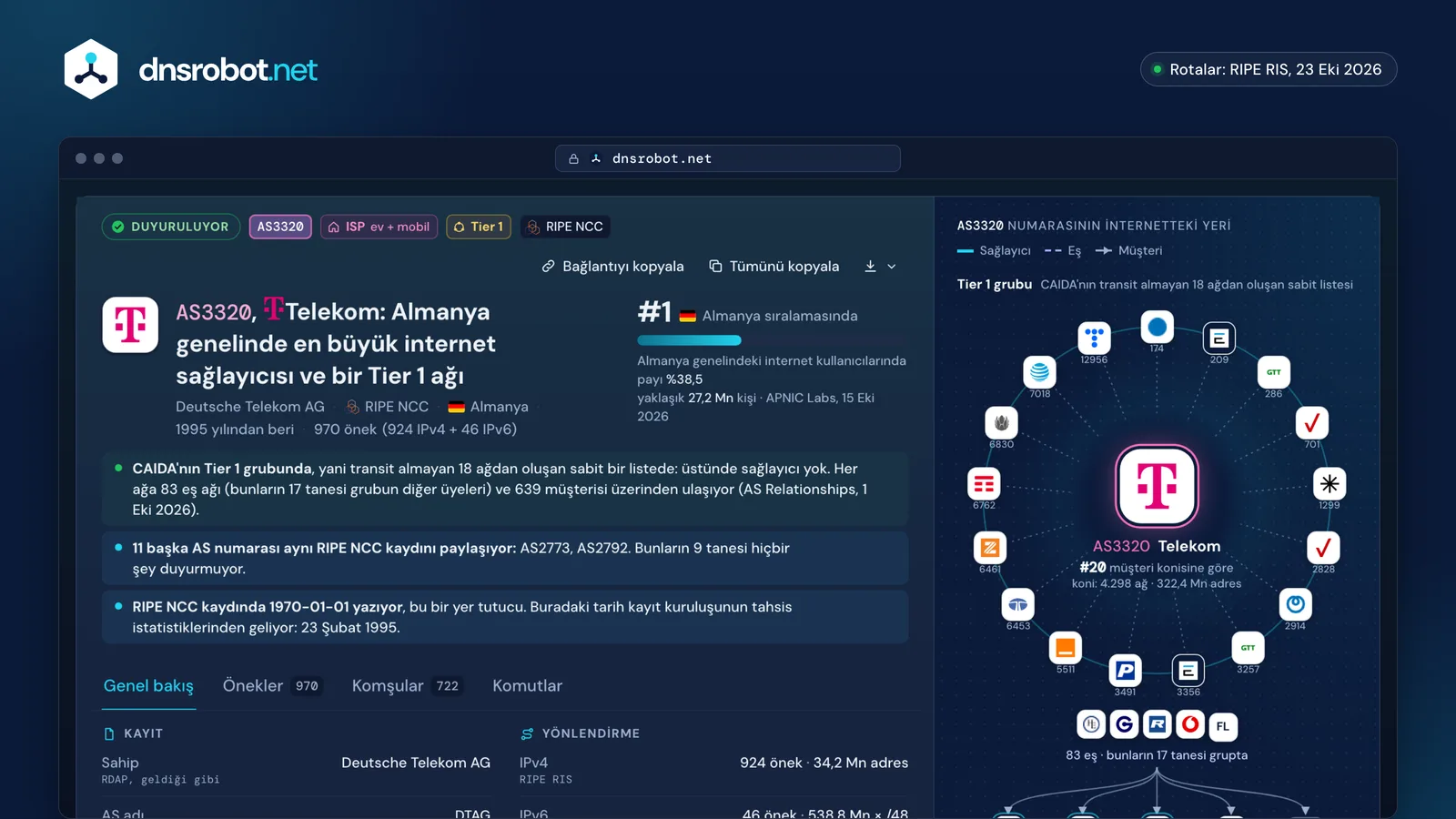Open the blue P node labeled 3491
1456x819 pixels.
[x=1125, y=671]
